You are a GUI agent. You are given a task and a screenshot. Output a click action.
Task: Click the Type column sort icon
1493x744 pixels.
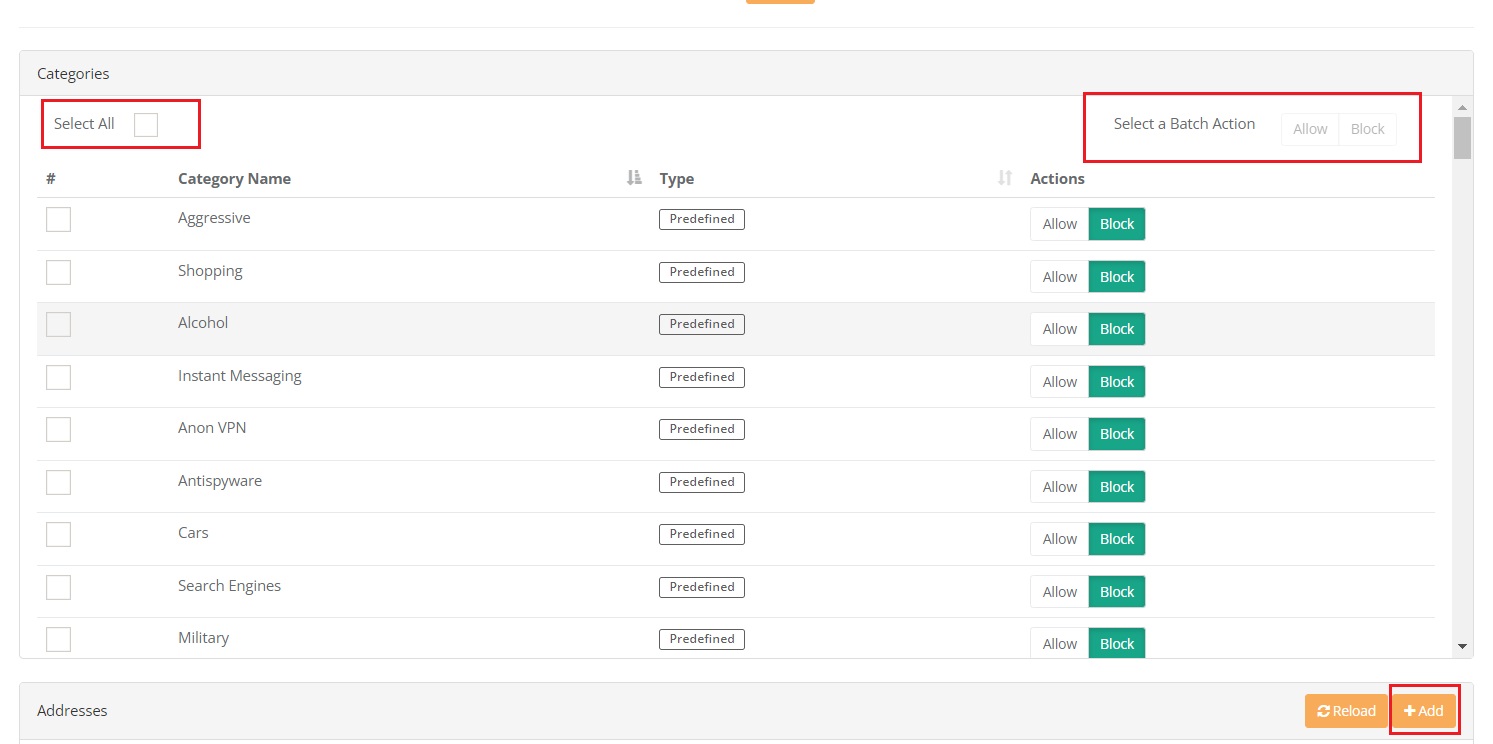coord(1005,178)
